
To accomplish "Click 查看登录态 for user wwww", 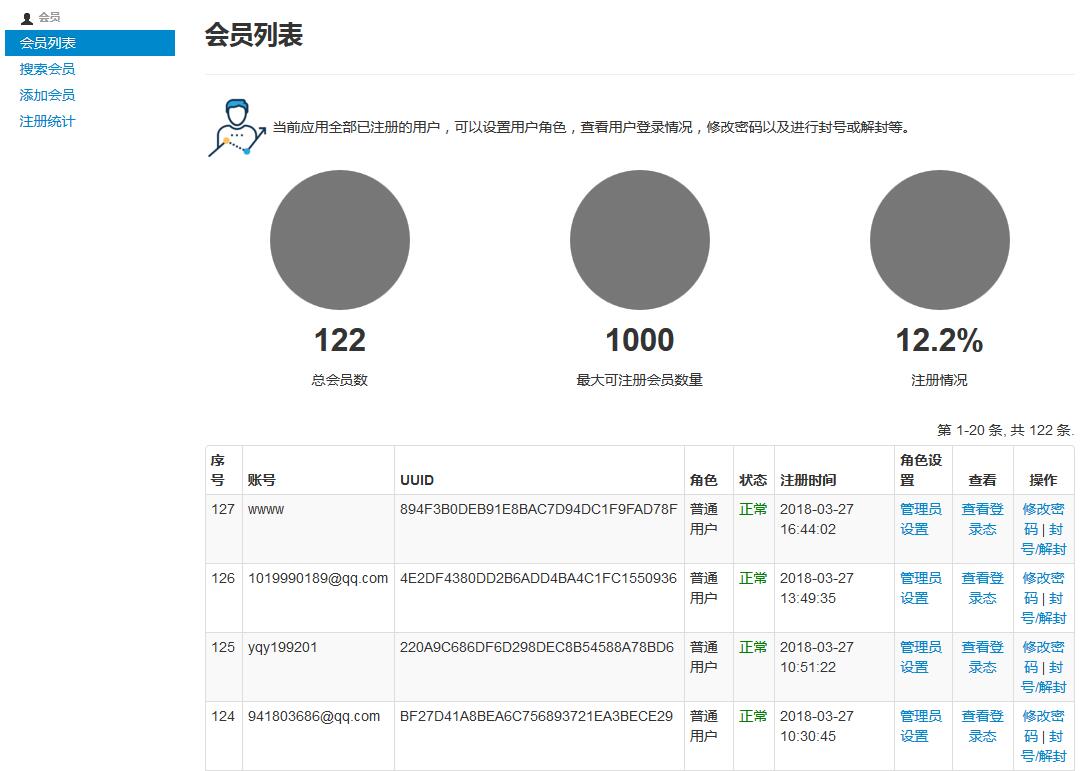I will [x=982, y=519].
